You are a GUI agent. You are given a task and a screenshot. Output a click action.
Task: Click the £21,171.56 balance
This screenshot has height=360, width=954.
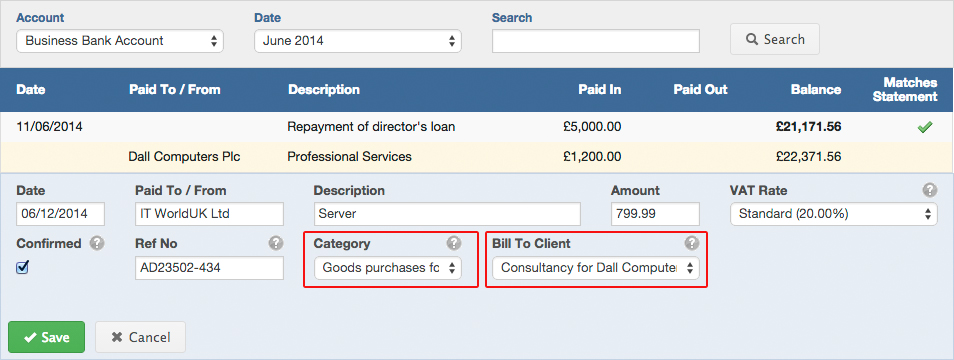point(809,127)
